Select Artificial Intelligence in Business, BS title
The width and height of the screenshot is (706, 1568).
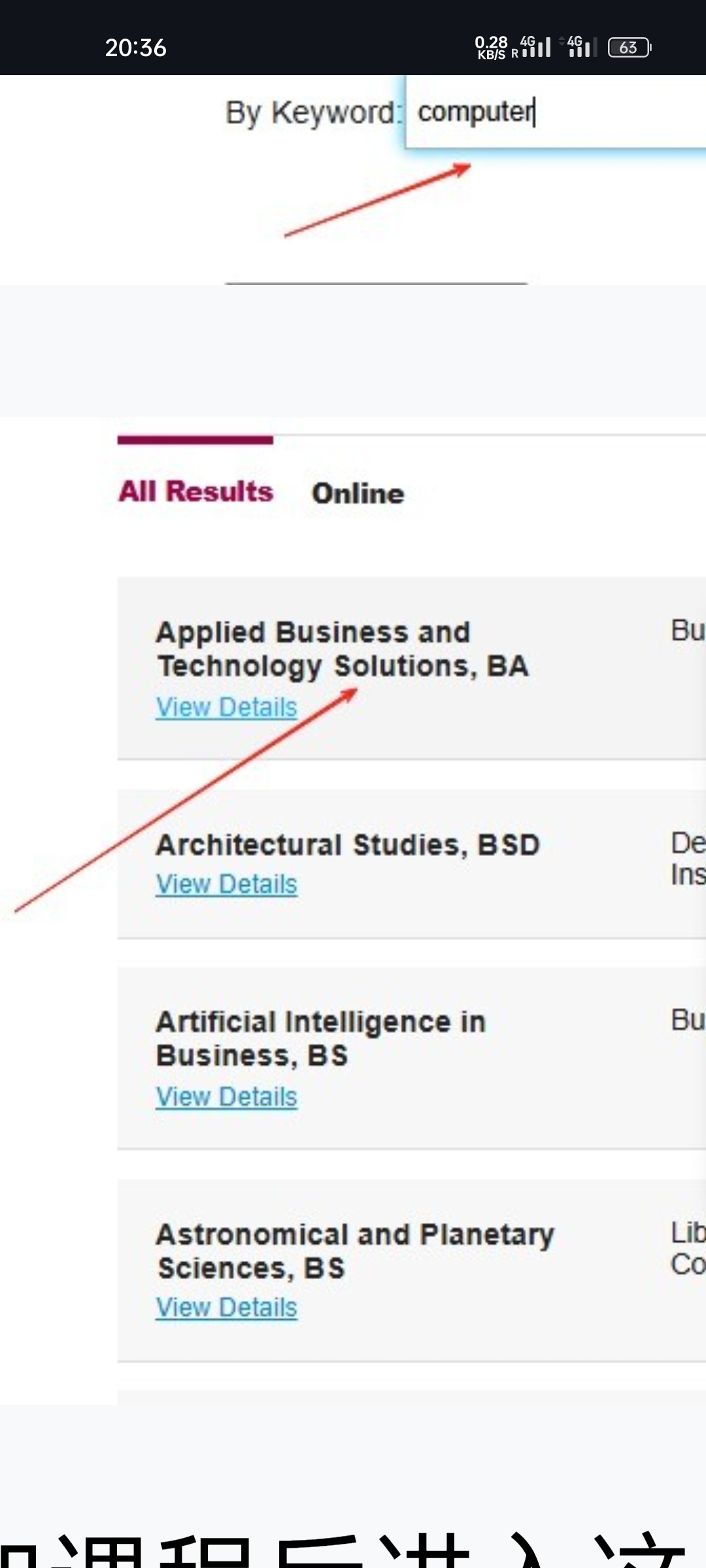click(x=320, y=1038)
